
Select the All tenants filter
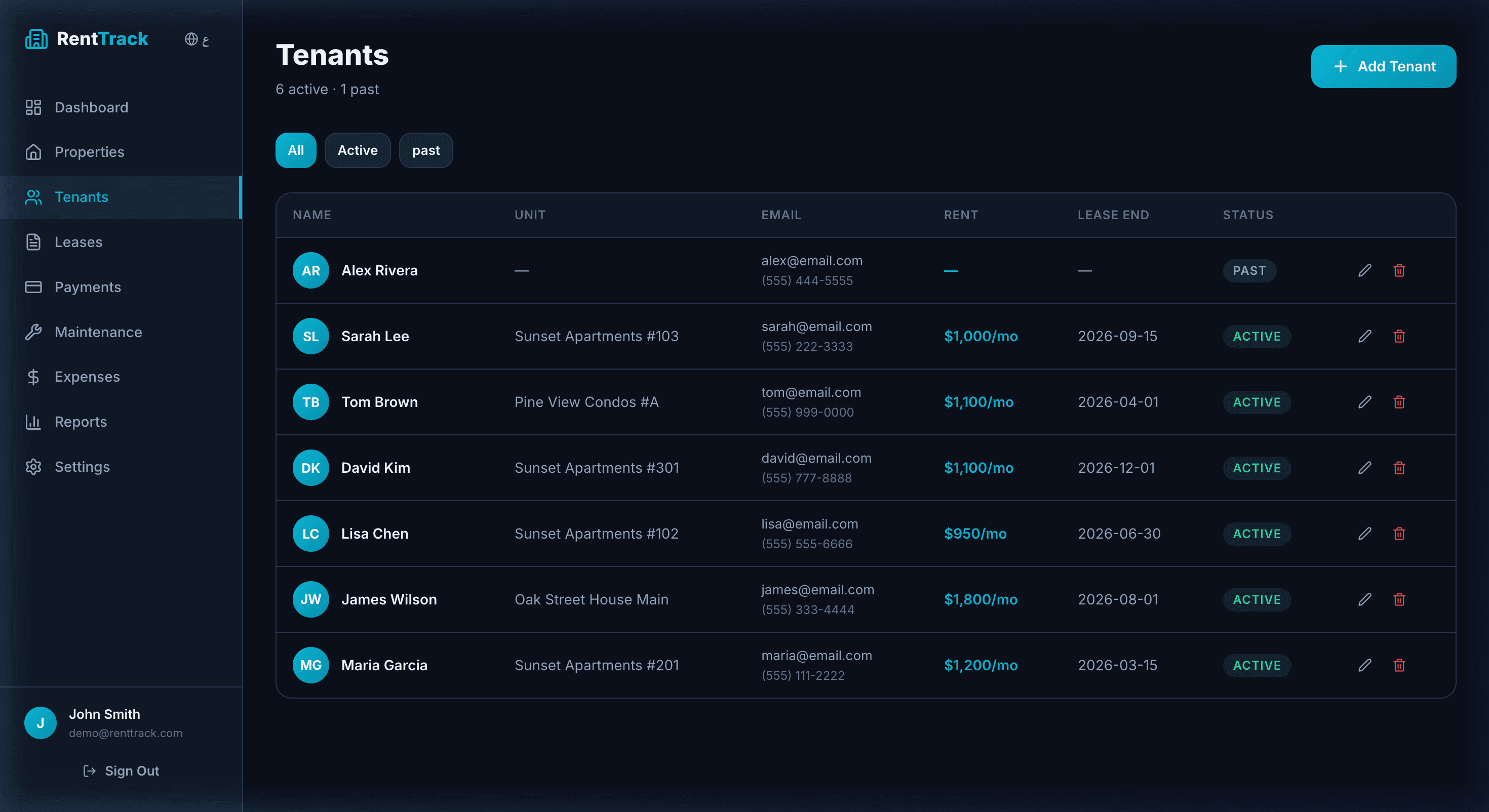(295, 150)
